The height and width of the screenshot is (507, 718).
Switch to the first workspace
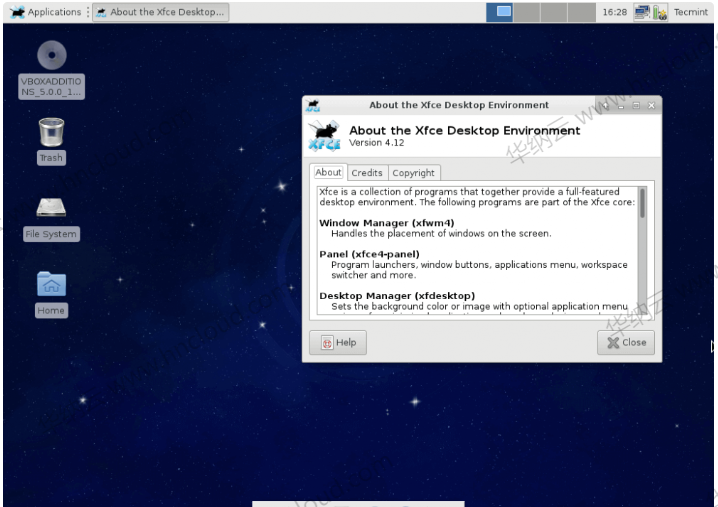500,12
